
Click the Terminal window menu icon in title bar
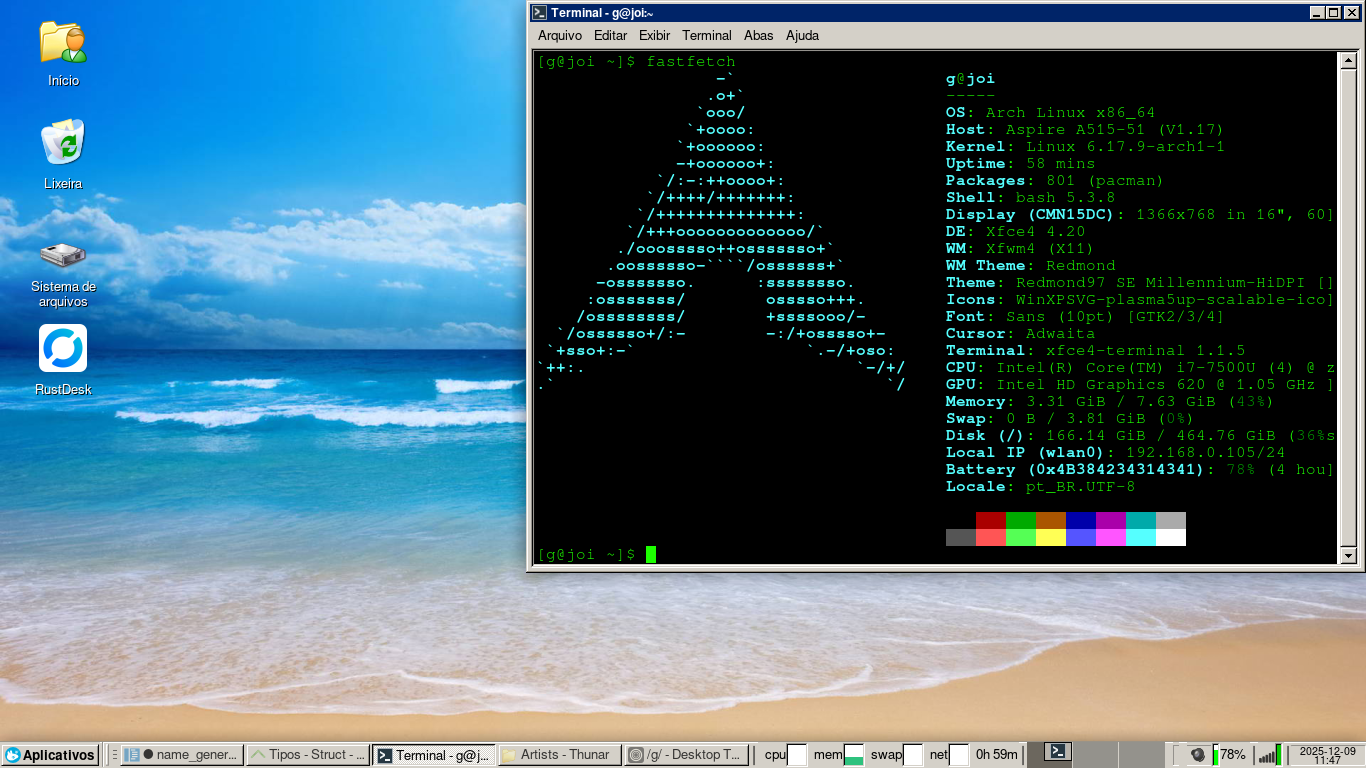pos(539,13)
